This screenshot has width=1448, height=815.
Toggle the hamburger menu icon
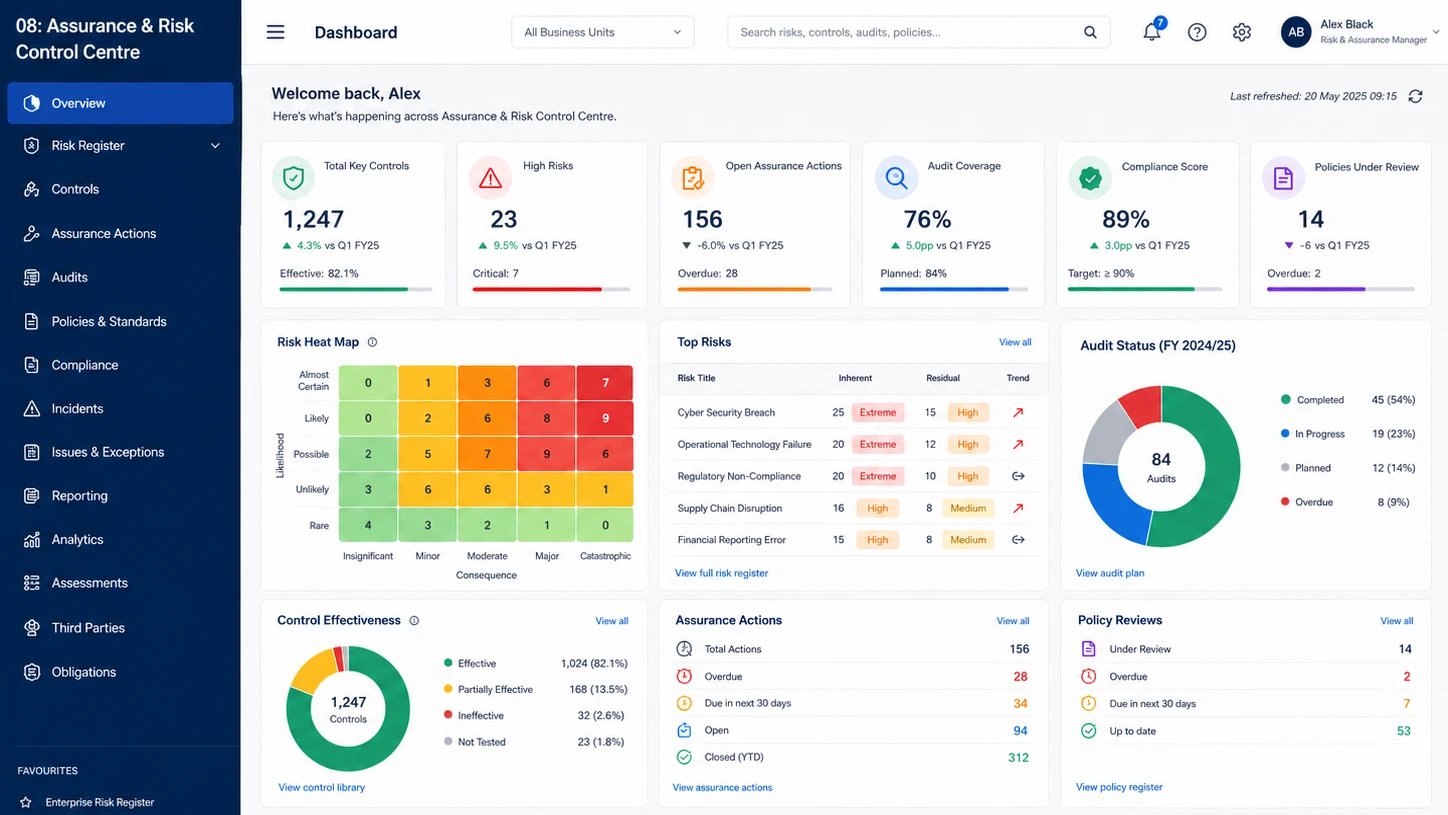click(275, 32)
